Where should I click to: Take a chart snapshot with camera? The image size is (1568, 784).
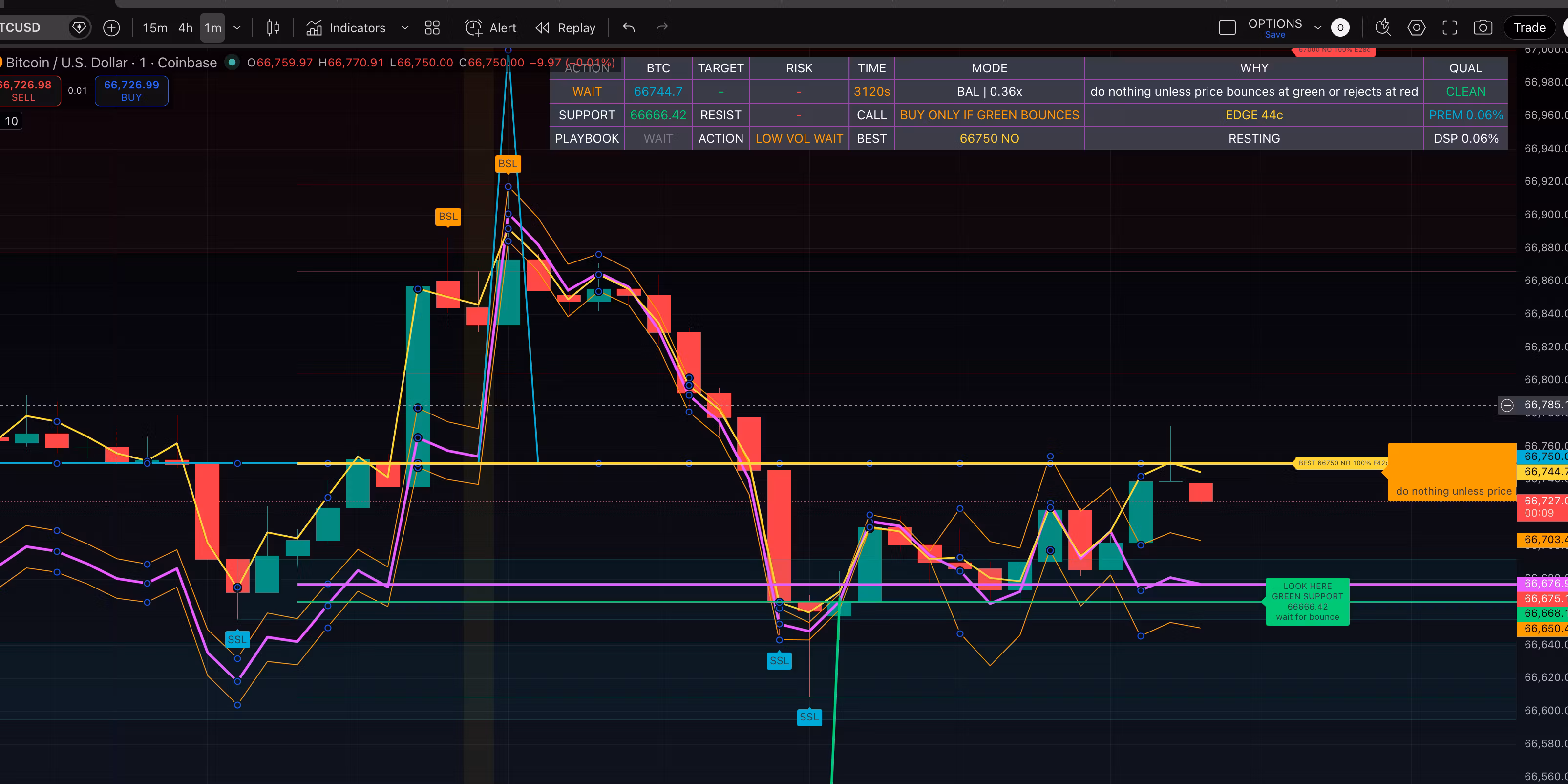[1483, 27]
